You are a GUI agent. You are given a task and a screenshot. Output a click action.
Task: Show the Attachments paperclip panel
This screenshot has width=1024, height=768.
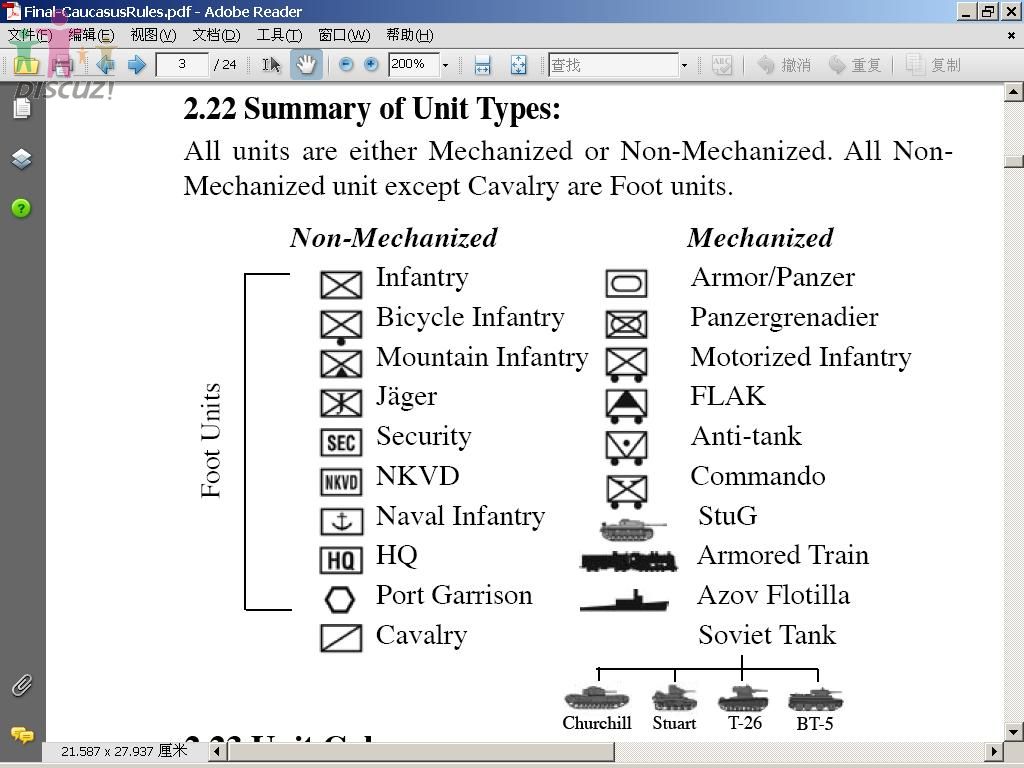pyautogui.click(x=22, y=685)
